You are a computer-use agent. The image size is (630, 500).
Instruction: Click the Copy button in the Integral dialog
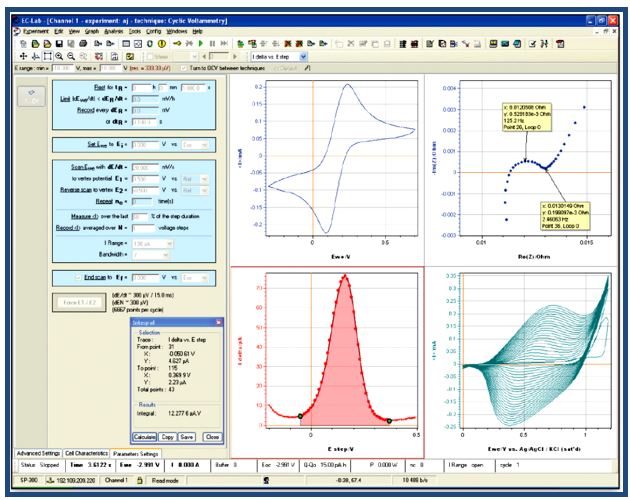pyautogui.click(x=168, y=437)
